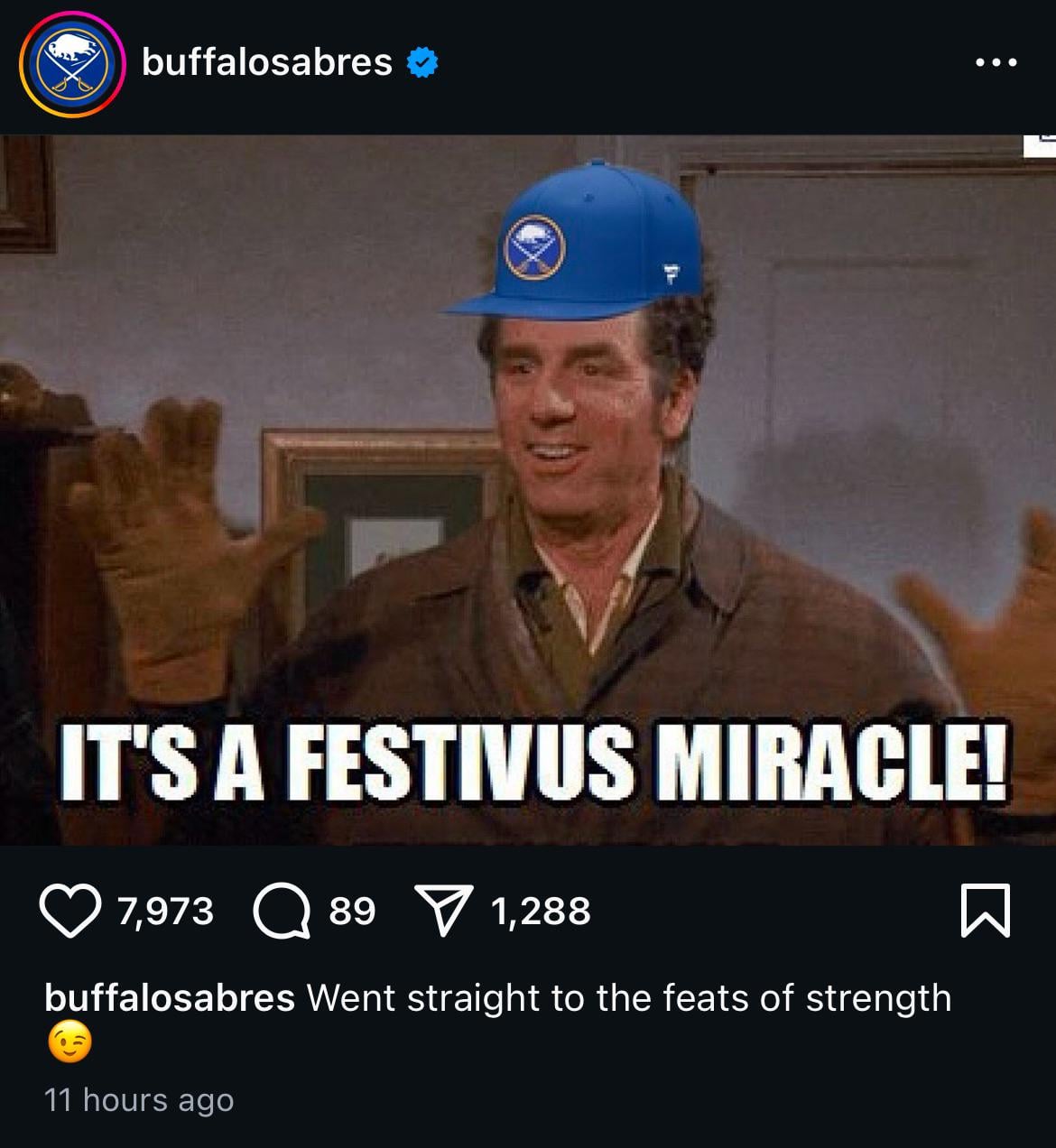Open buffalosabres profile from the caption

point(170,998)
